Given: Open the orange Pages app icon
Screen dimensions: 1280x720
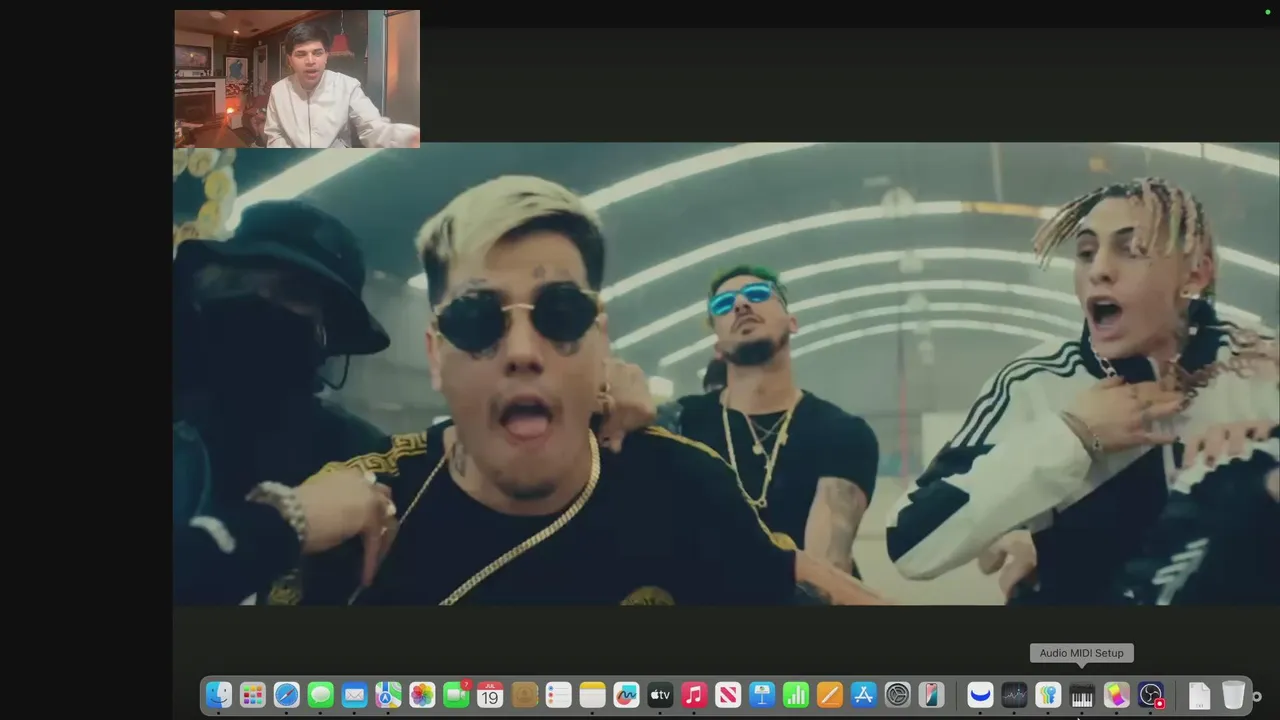Looking at the screenshot, I should (830, 695).
